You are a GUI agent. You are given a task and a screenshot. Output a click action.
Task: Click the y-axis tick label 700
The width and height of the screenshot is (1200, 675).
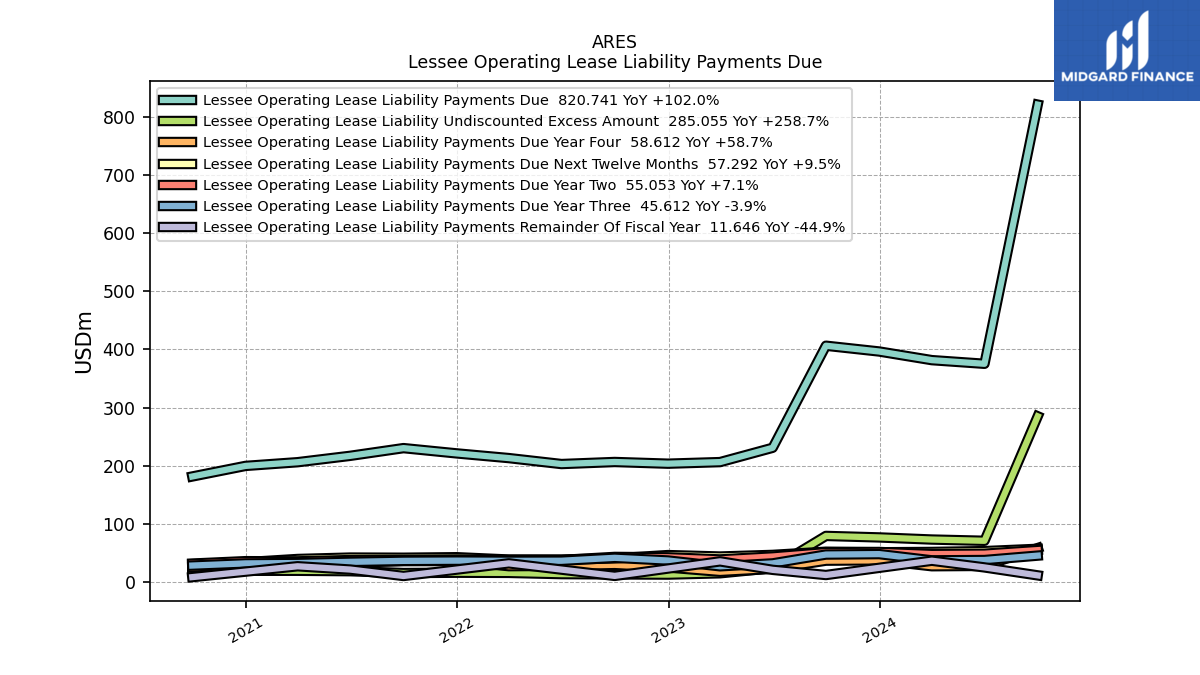coord(121,175)
